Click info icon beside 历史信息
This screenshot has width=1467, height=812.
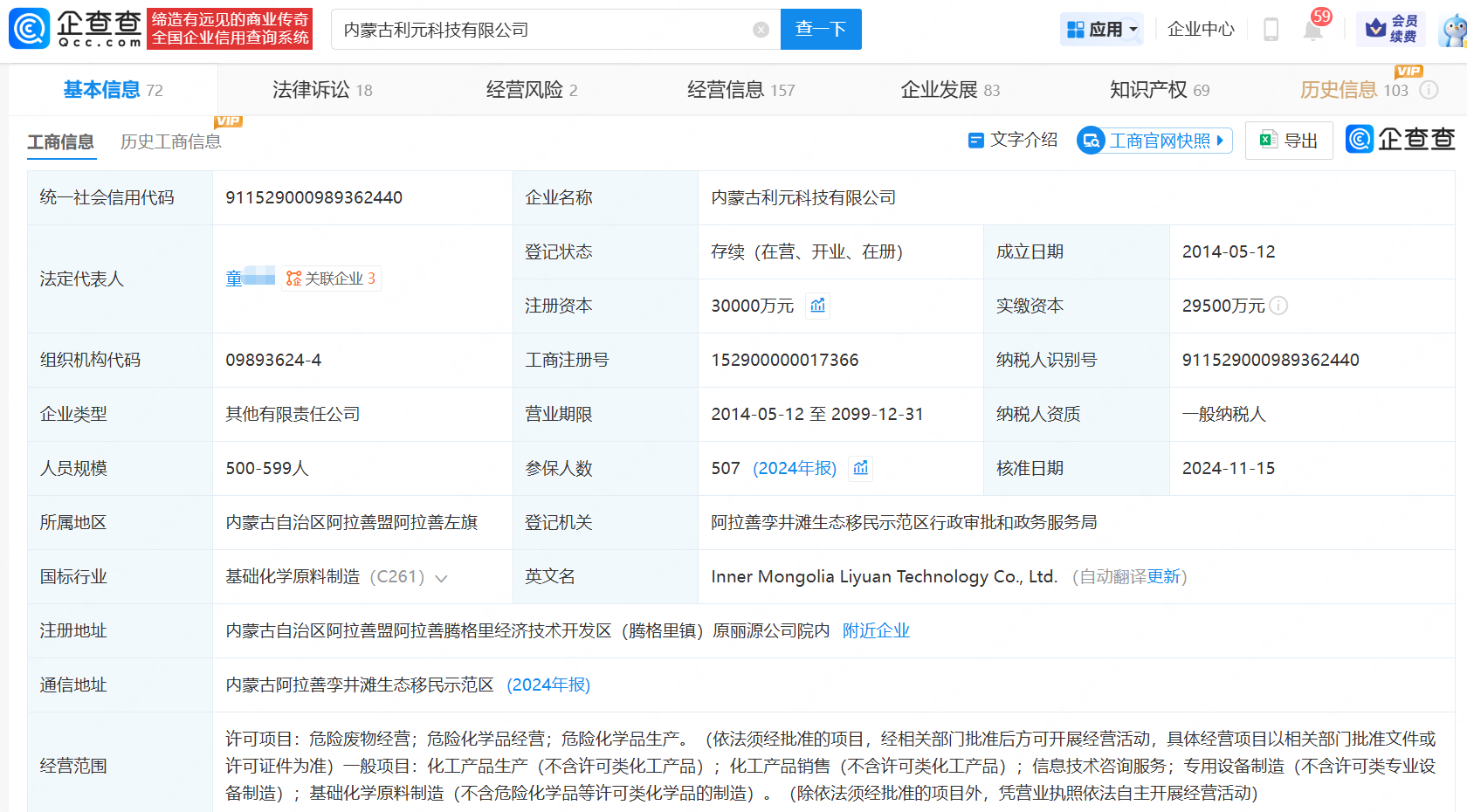tap(1429, 90)
